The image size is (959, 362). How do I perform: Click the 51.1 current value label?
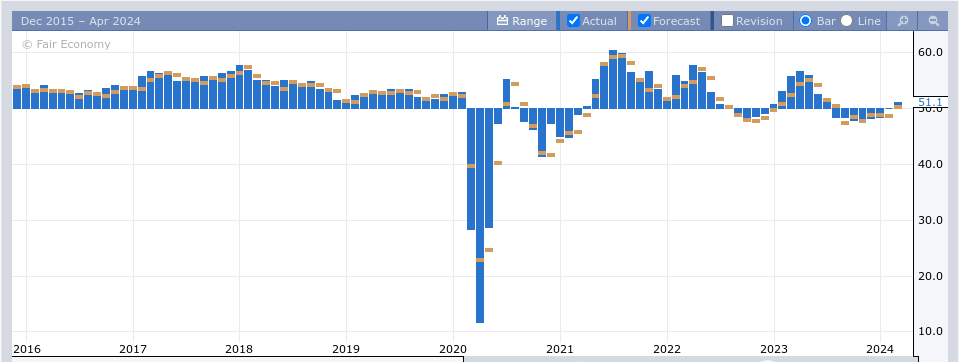coord(930,102)
